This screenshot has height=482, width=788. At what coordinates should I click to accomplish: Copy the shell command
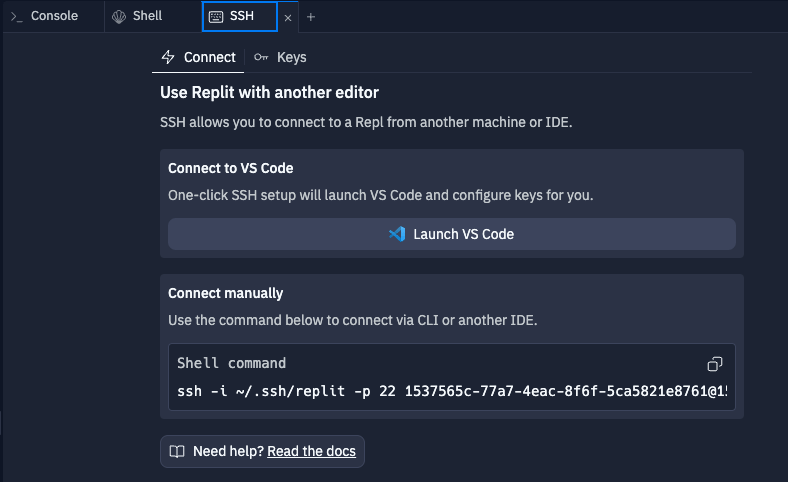715,364
